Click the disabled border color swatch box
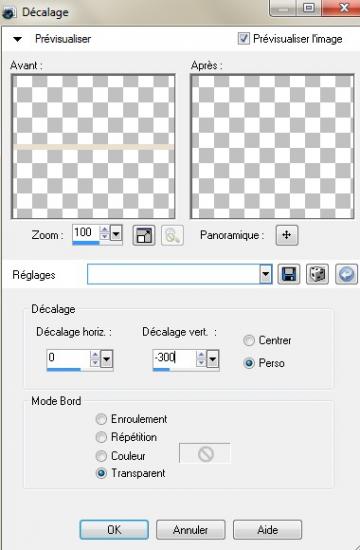The height and width of the screenshot is (550, 360). coord(205,454)
